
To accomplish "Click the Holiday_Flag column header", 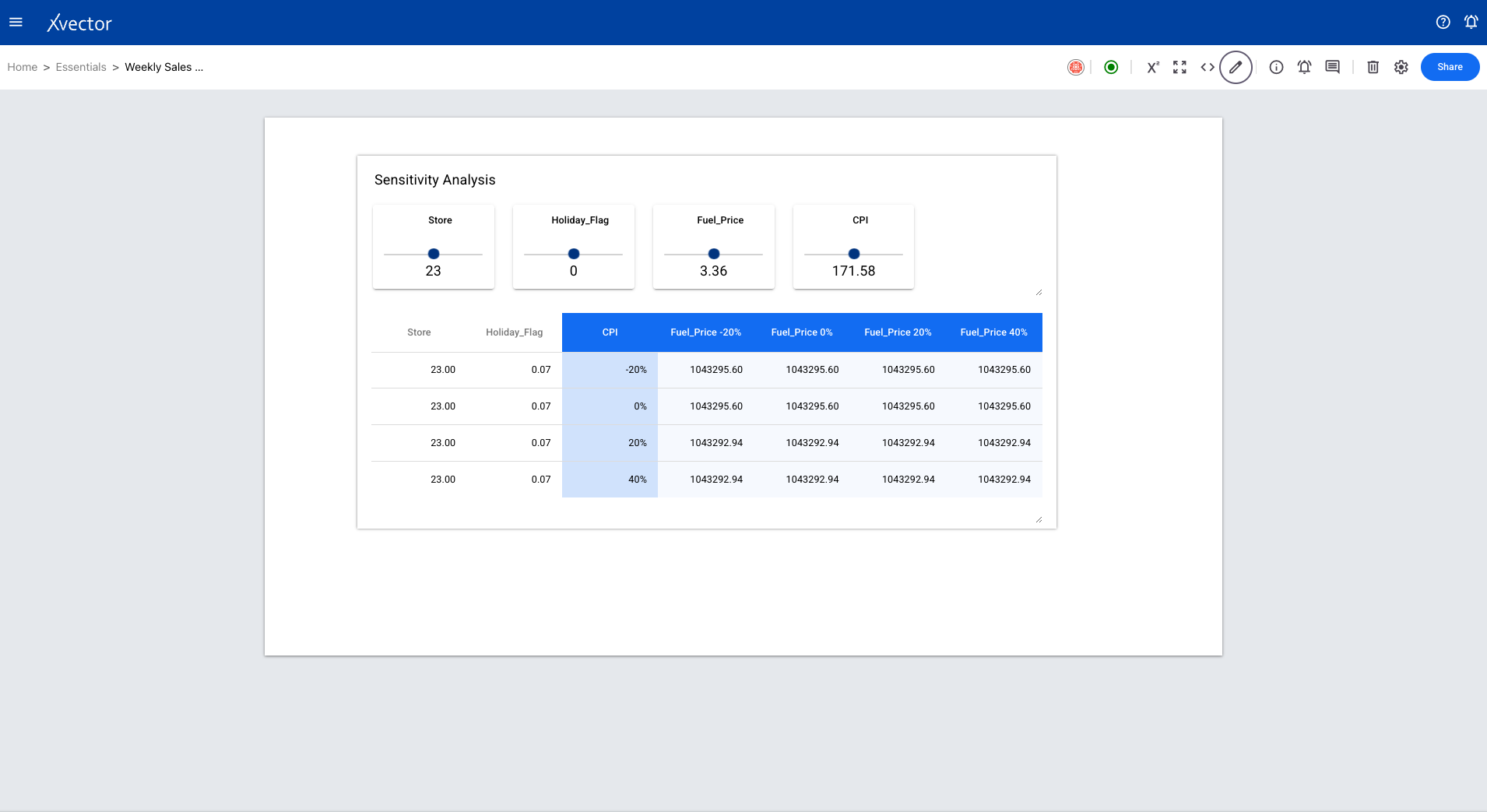I will tap(515, 332).
